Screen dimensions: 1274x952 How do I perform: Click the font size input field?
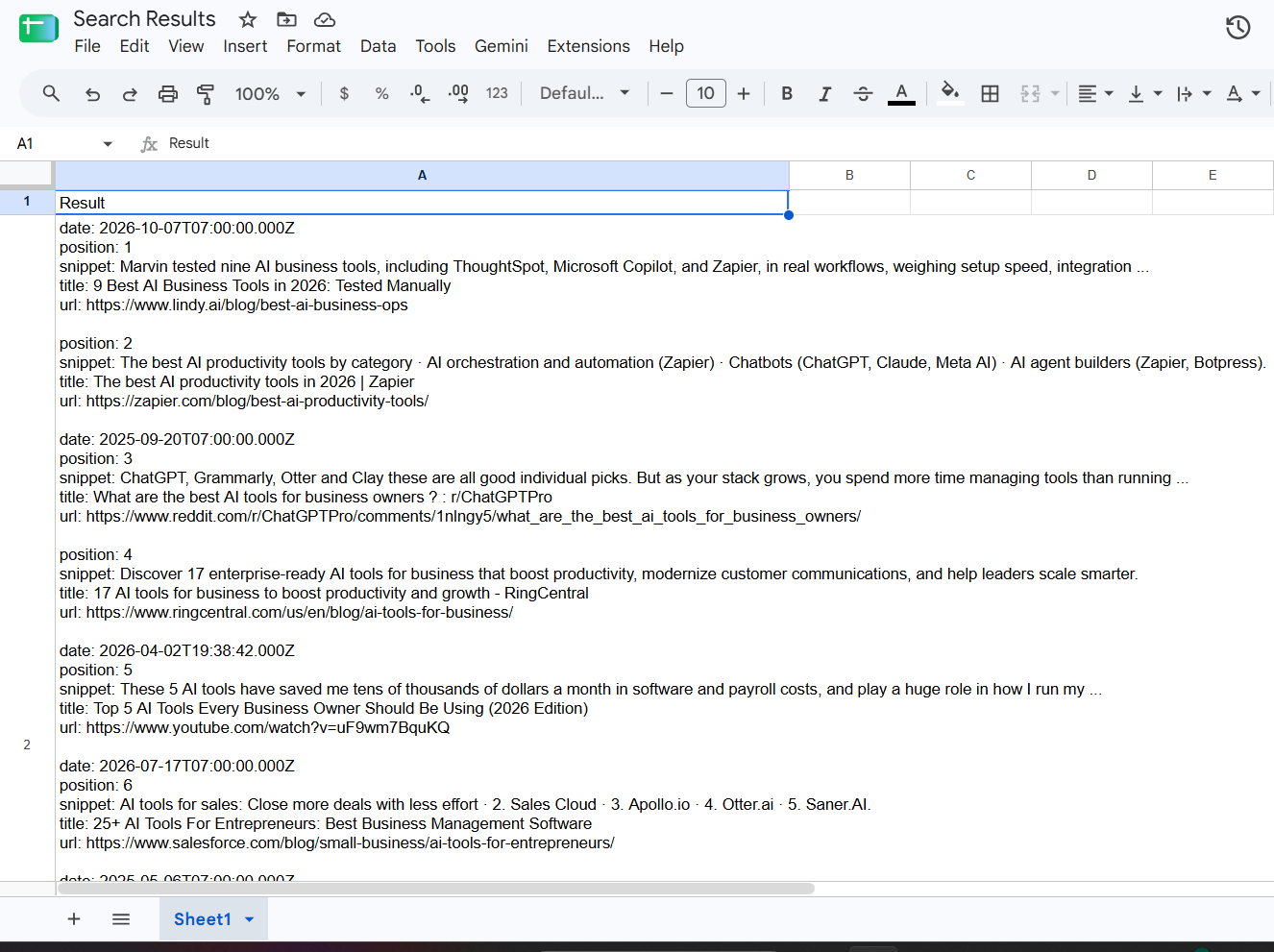pos(706,93)
